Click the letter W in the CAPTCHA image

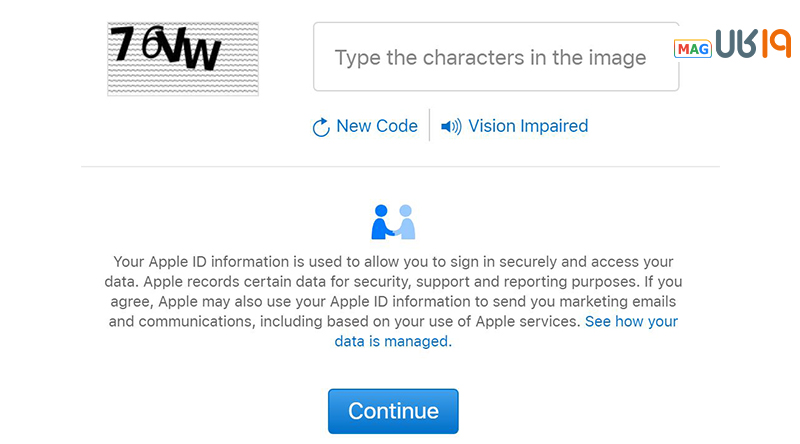coord(203,55)
